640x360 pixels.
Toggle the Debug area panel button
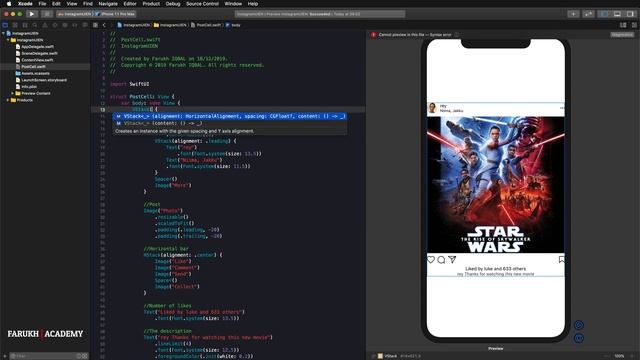[617, 14]
